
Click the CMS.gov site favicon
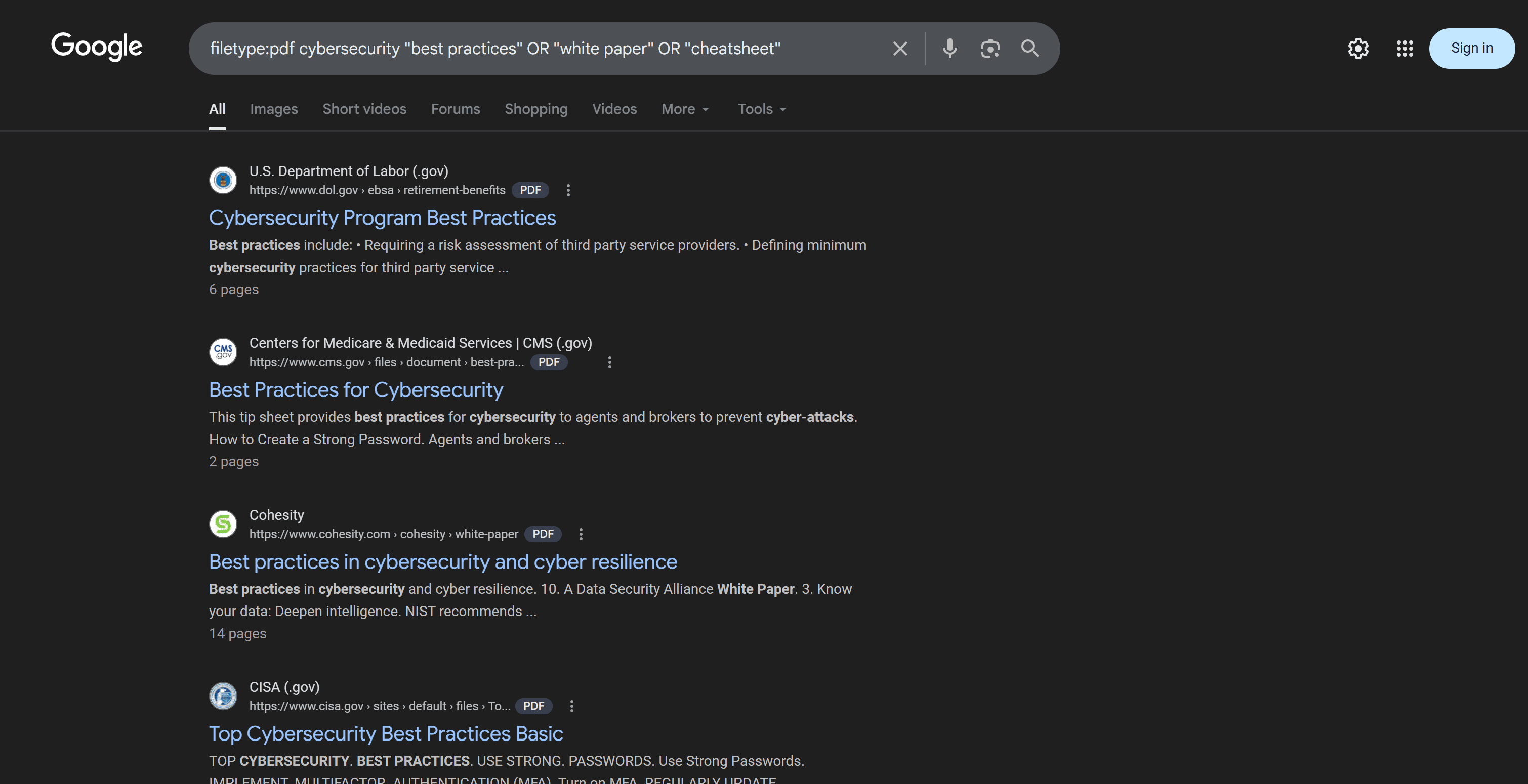click(222, 352)
